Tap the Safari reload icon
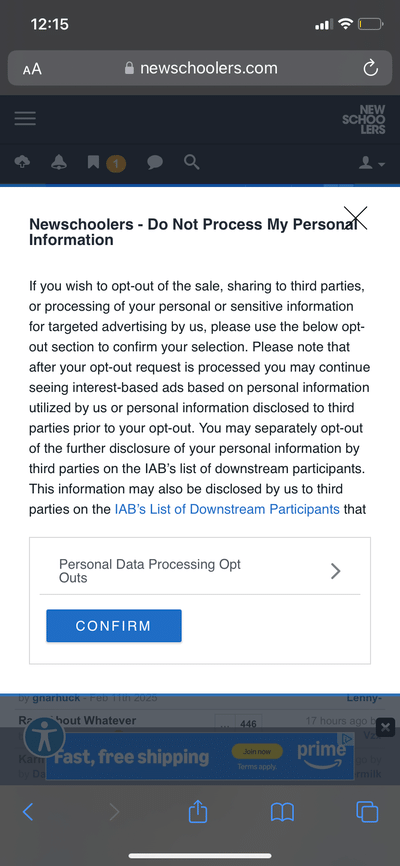Viewport: 400px width, 866px height. click(370, 68)
